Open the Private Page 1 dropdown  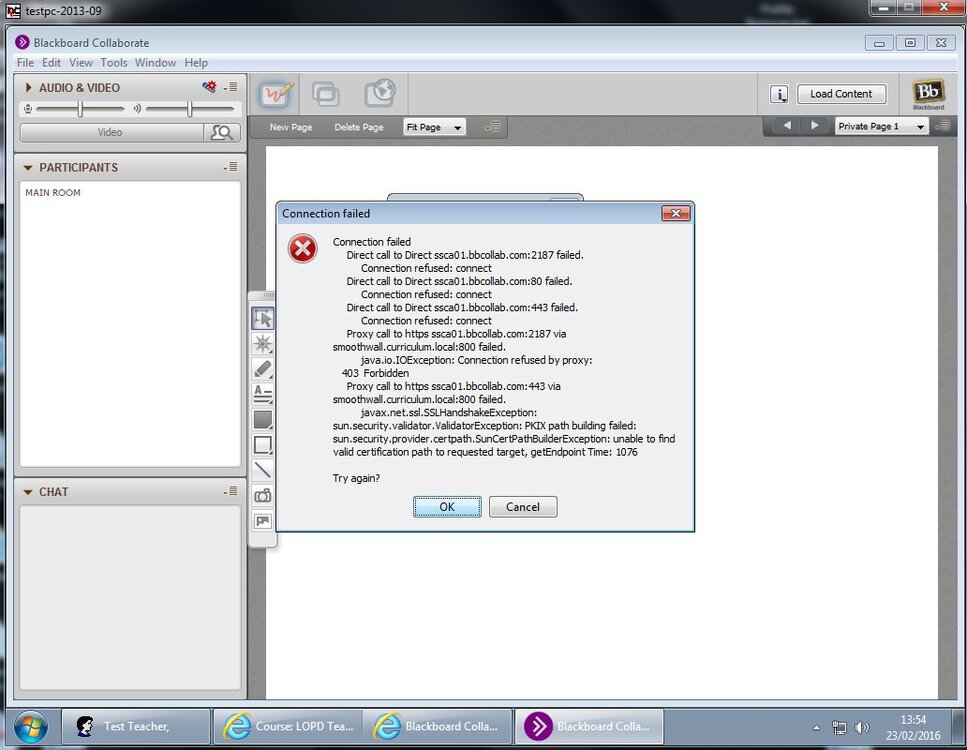[882, 126]
